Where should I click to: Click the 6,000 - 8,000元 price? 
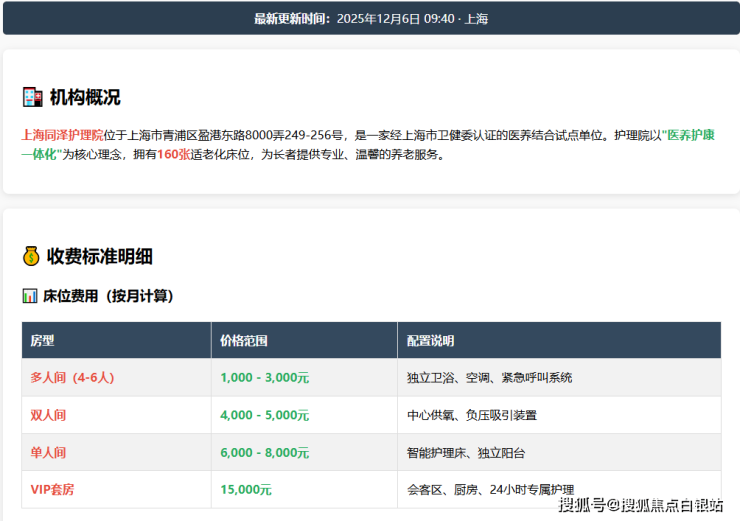click(x=264, y=452)
